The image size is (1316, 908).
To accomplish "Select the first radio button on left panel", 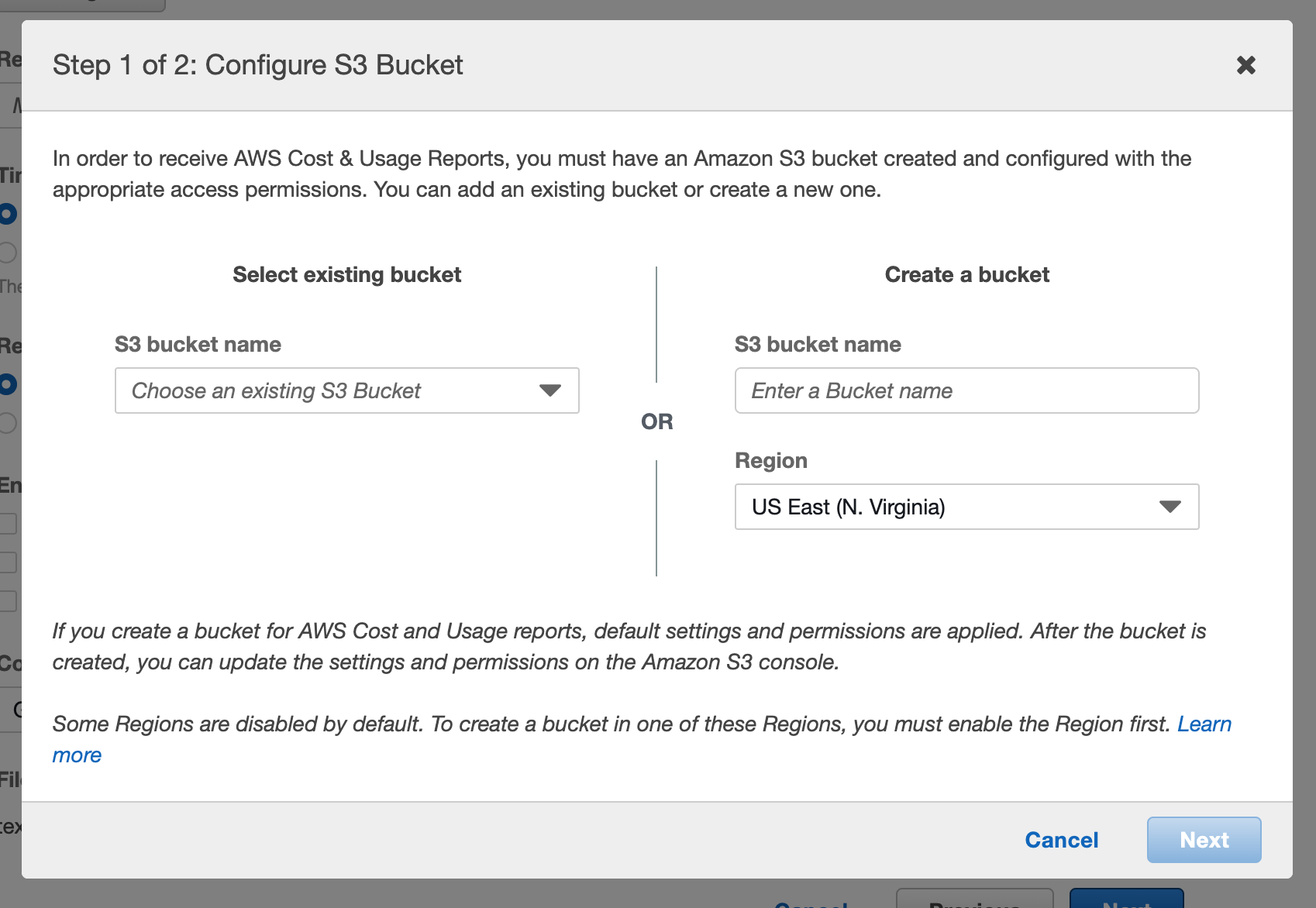I will [6, 215].
